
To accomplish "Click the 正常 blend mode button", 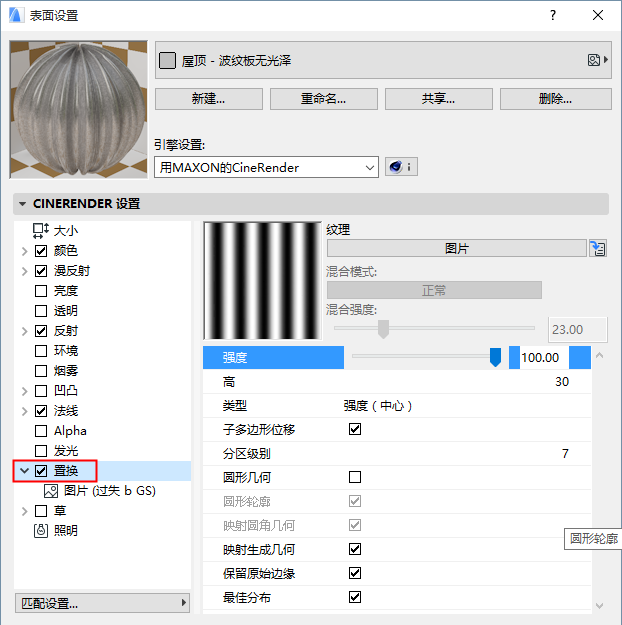I will [434, 290].
